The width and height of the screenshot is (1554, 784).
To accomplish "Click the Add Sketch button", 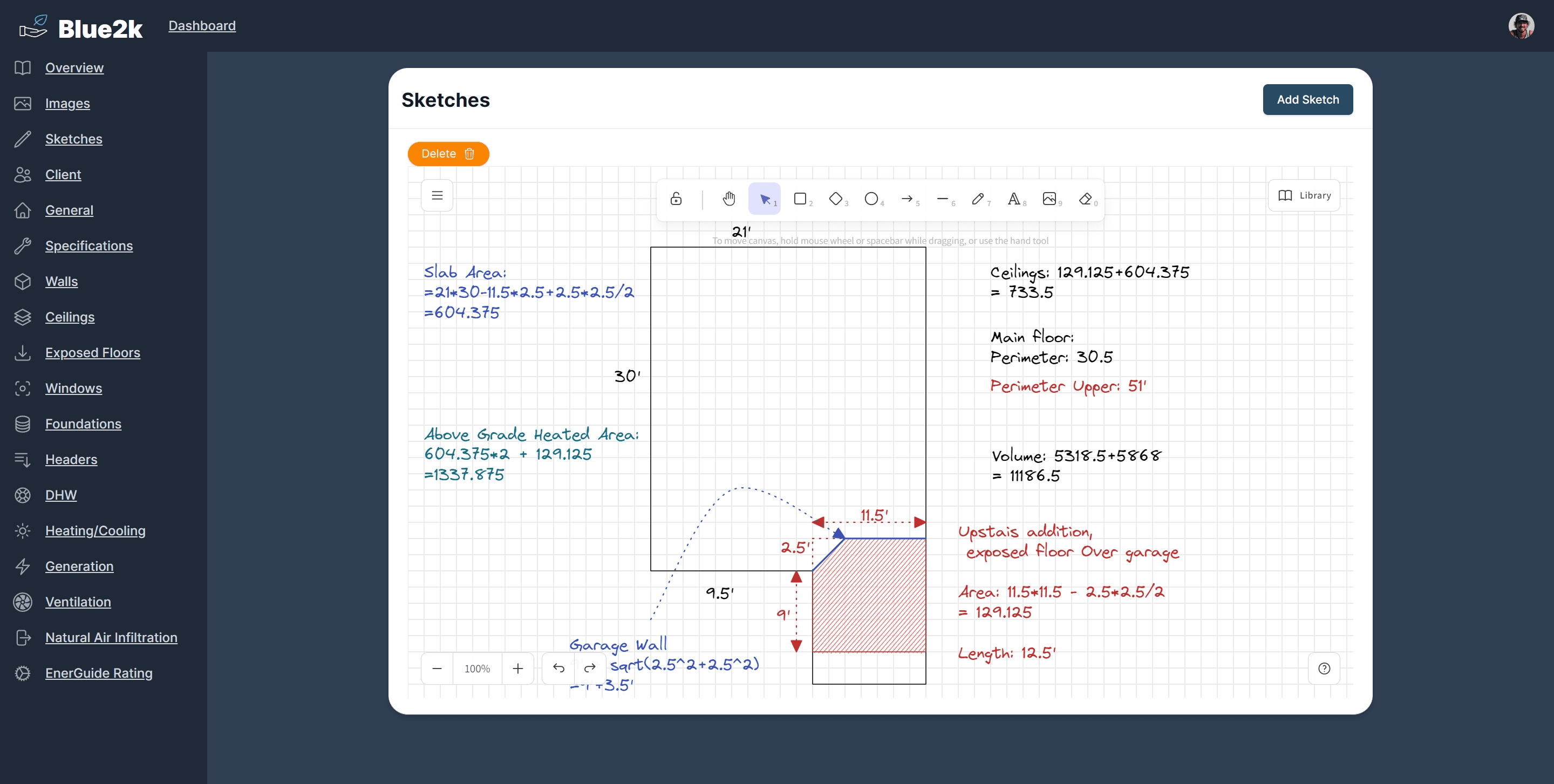I will tap(1307, 99).
